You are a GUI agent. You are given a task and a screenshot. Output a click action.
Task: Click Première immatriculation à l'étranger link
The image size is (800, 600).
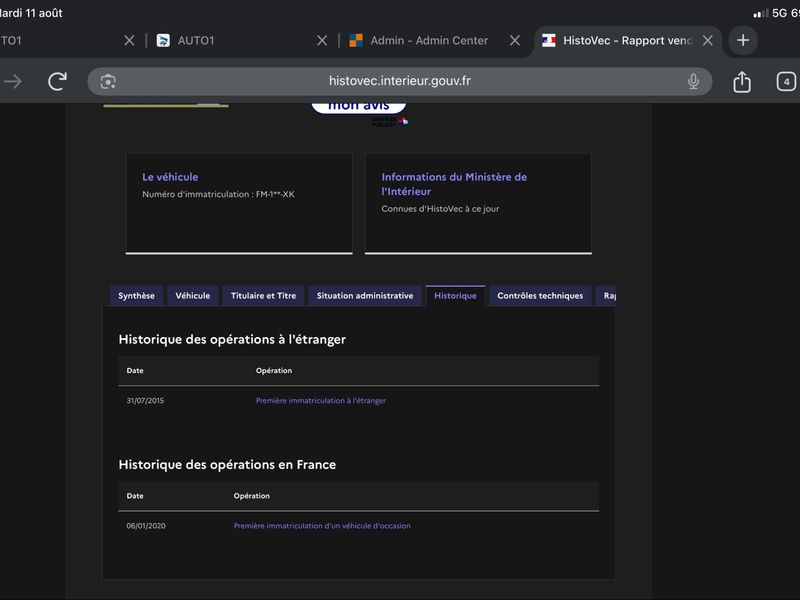pyautogui.click(x=320, y=401)
